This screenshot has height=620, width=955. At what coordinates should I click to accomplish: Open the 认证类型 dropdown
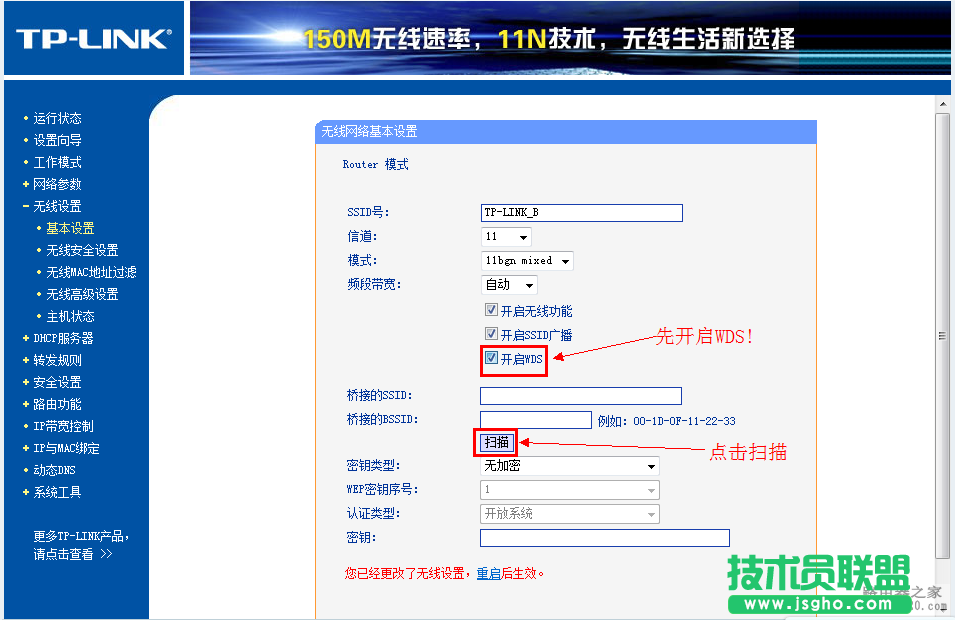570,514
